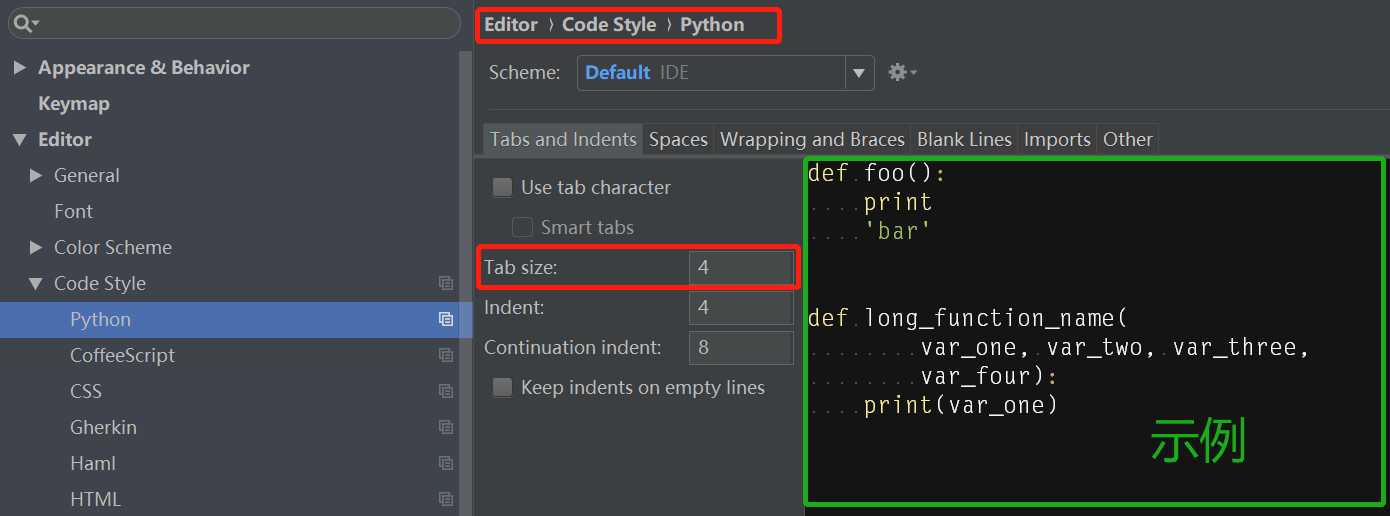Click copy icon beside Python item
Screen dimensions: 1390x516
(446, 319)
